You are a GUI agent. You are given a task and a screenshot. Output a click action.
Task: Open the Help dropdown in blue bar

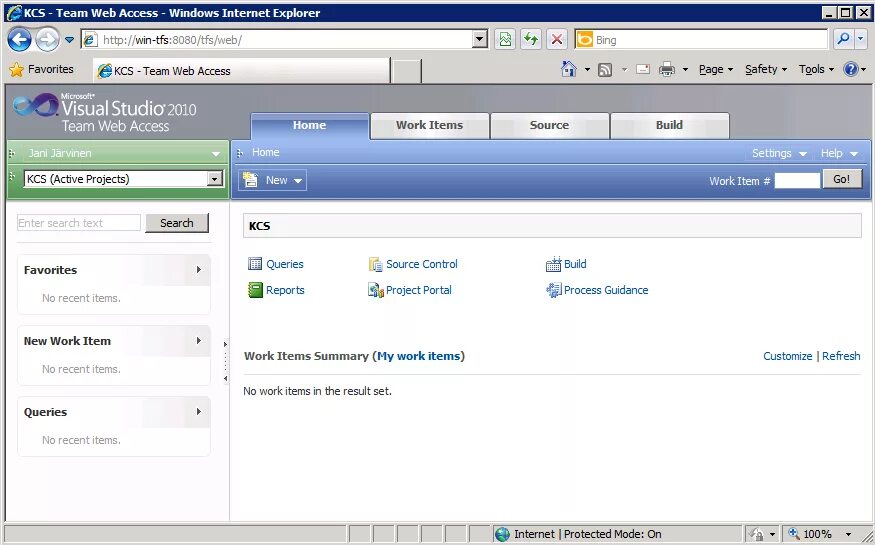coord(839,153)
